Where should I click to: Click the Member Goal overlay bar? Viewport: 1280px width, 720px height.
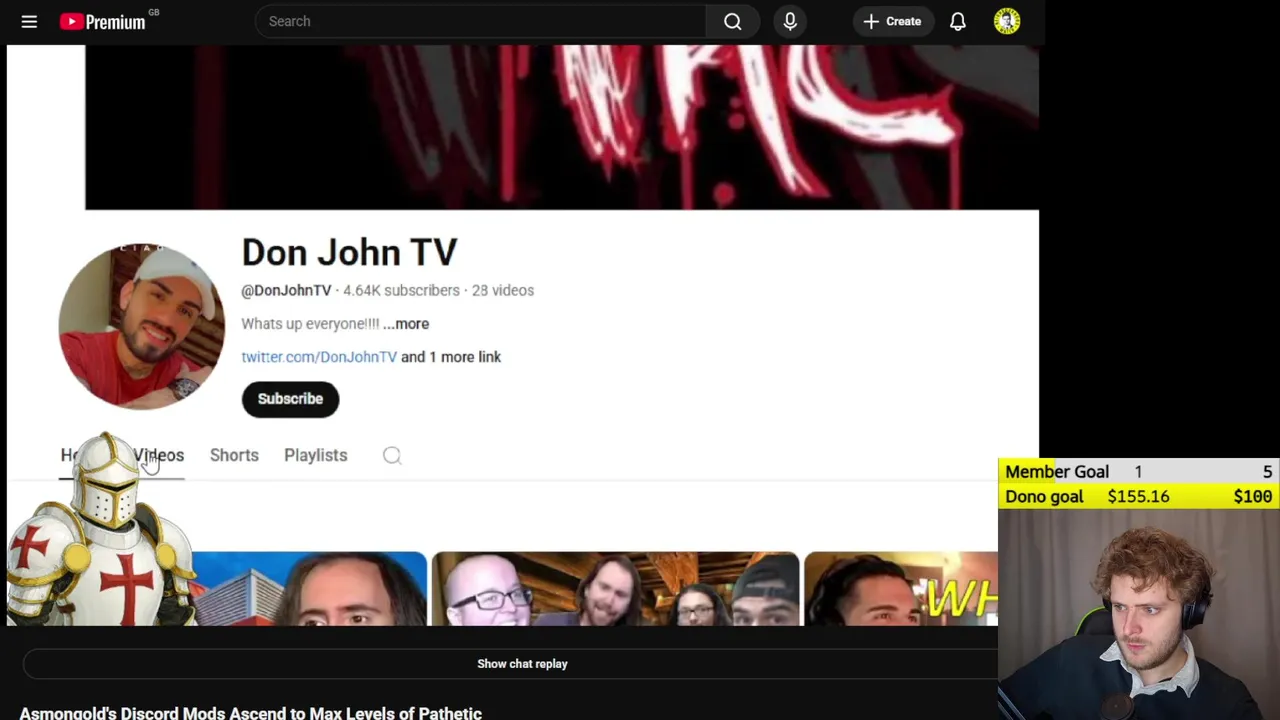pyautogui.click(x=1139, y=472)
